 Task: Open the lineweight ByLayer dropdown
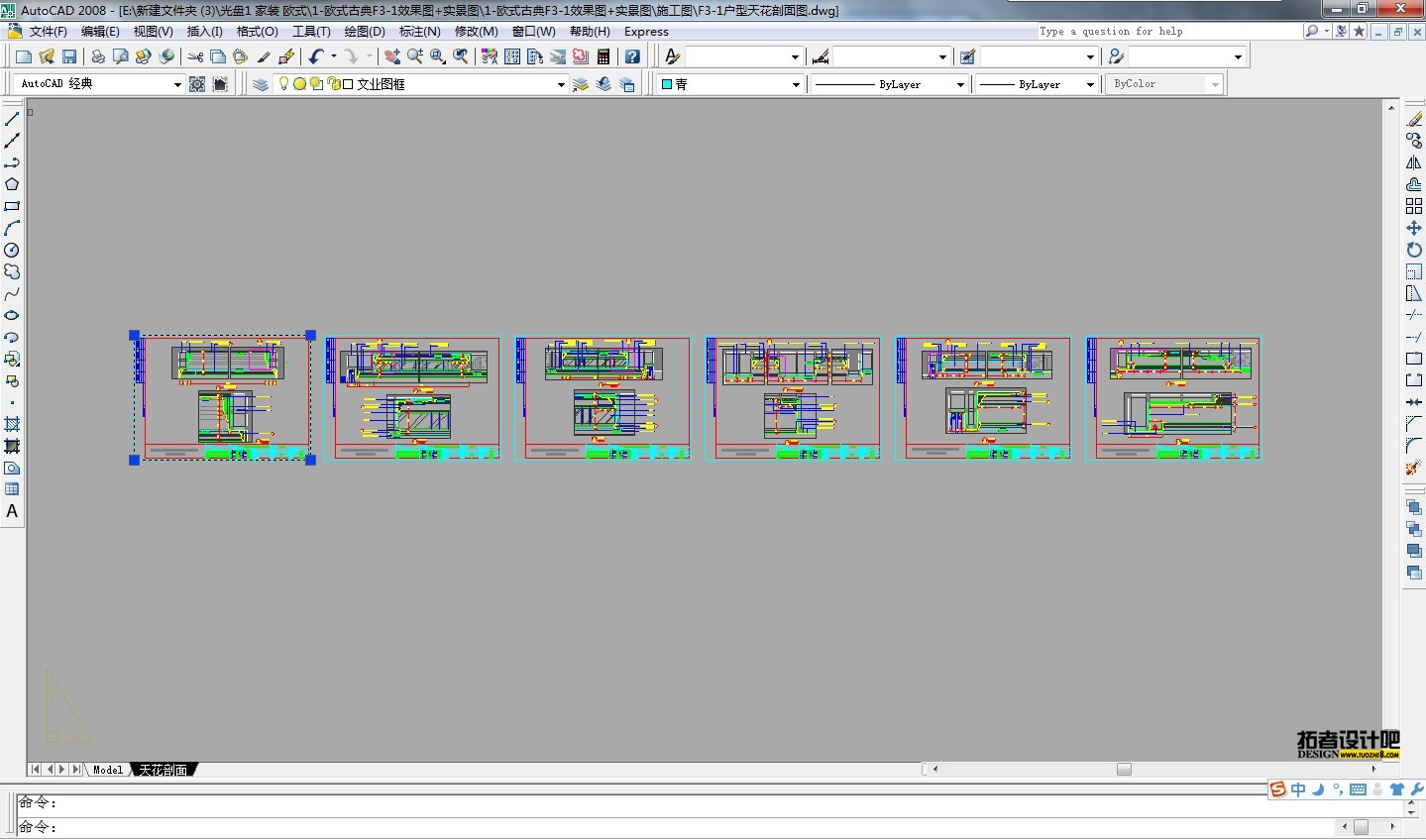(x=1036, y=84)
